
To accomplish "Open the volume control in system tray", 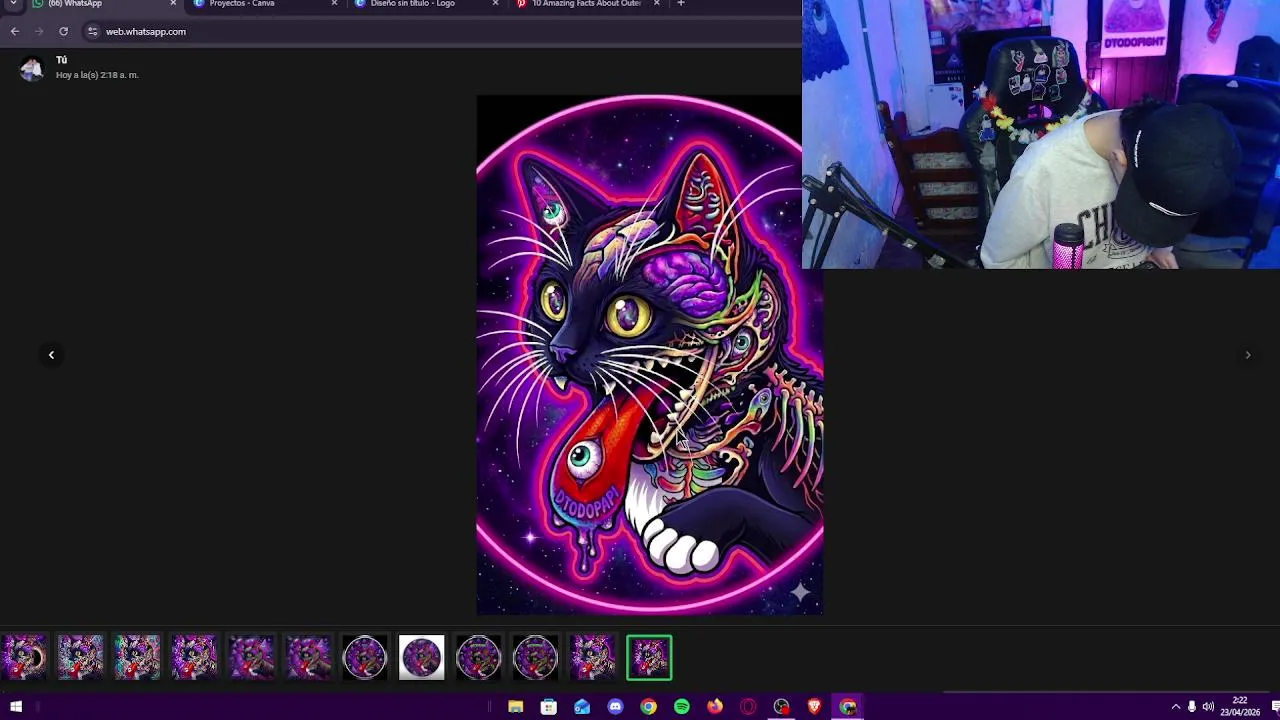I will click(x=1208, y=707).
